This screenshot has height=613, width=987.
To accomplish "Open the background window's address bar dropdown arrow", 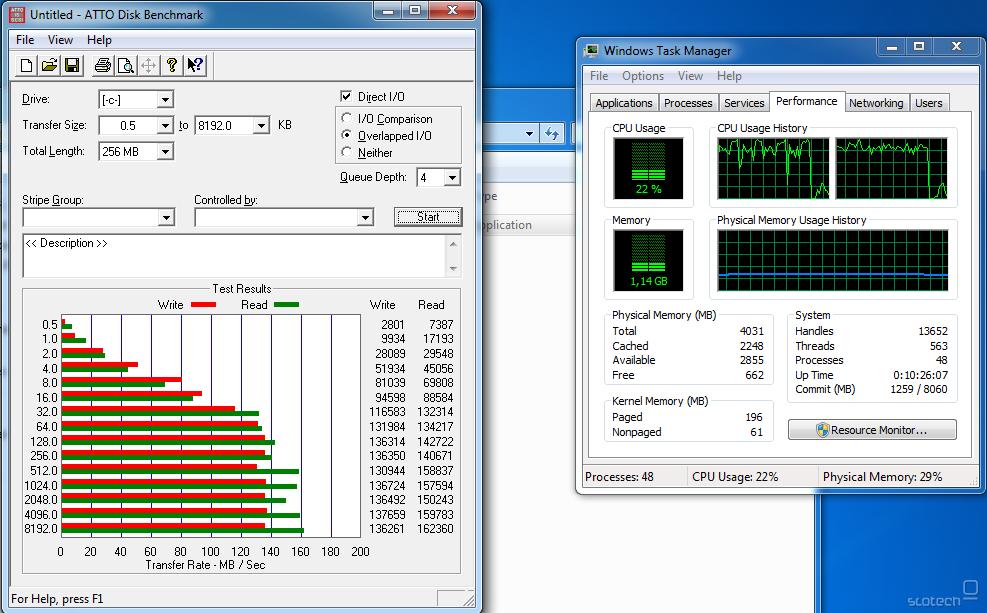I will [529, 133].
